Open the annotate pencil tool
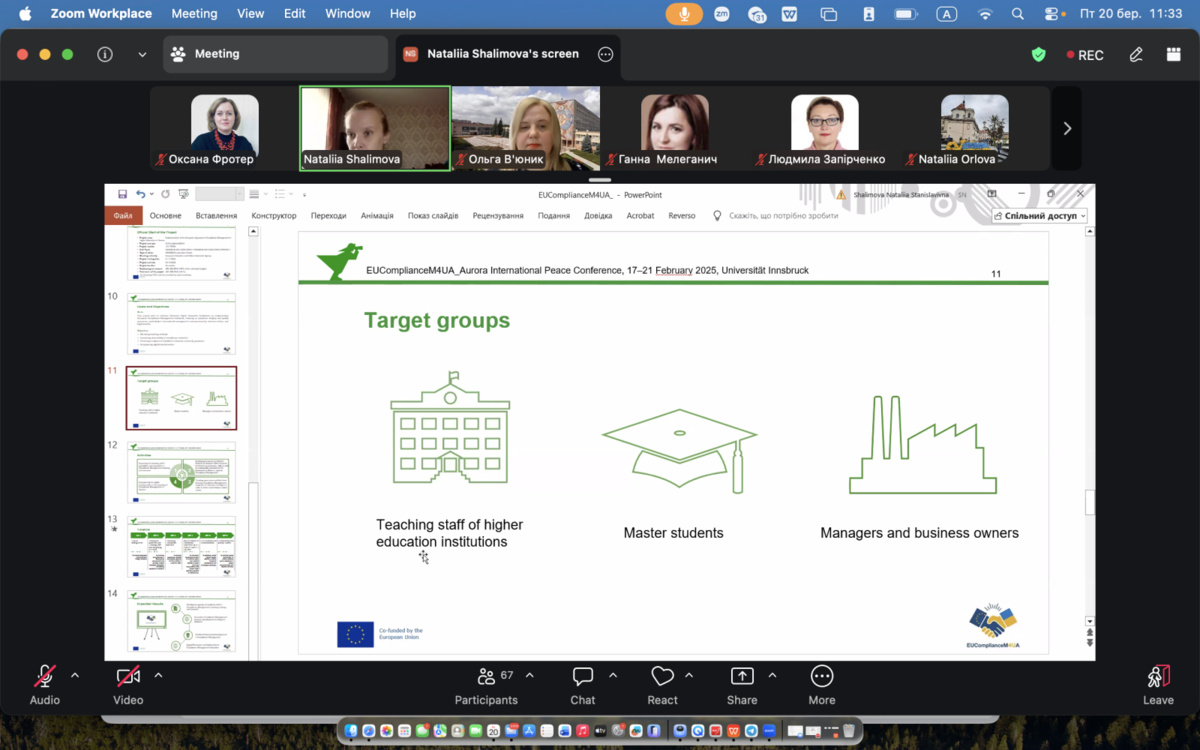The width and height of the screenshot is (1200, 750). (x=1136, y=55)
